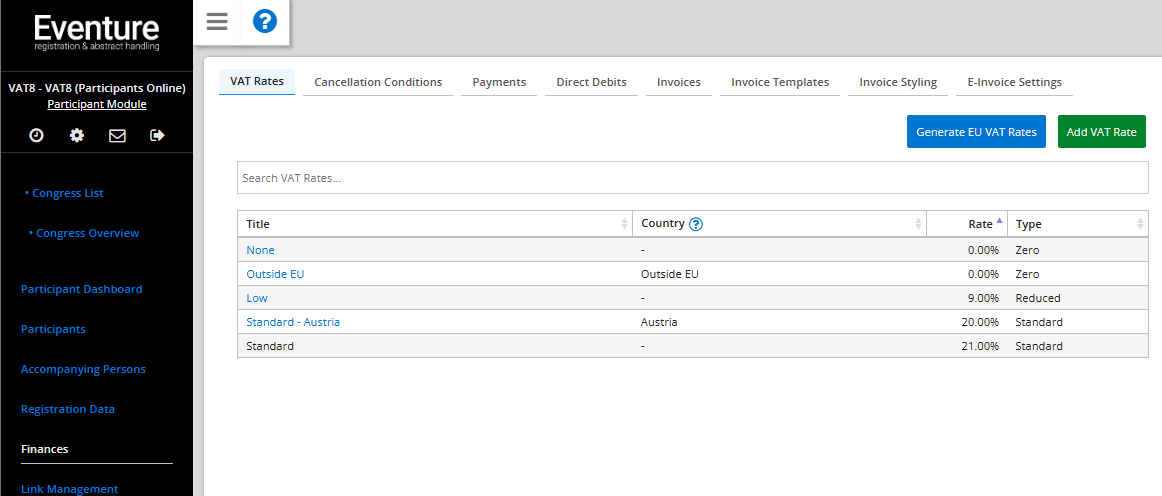
Task: Click the Country column help icon
Action: [x=696, y=224]
